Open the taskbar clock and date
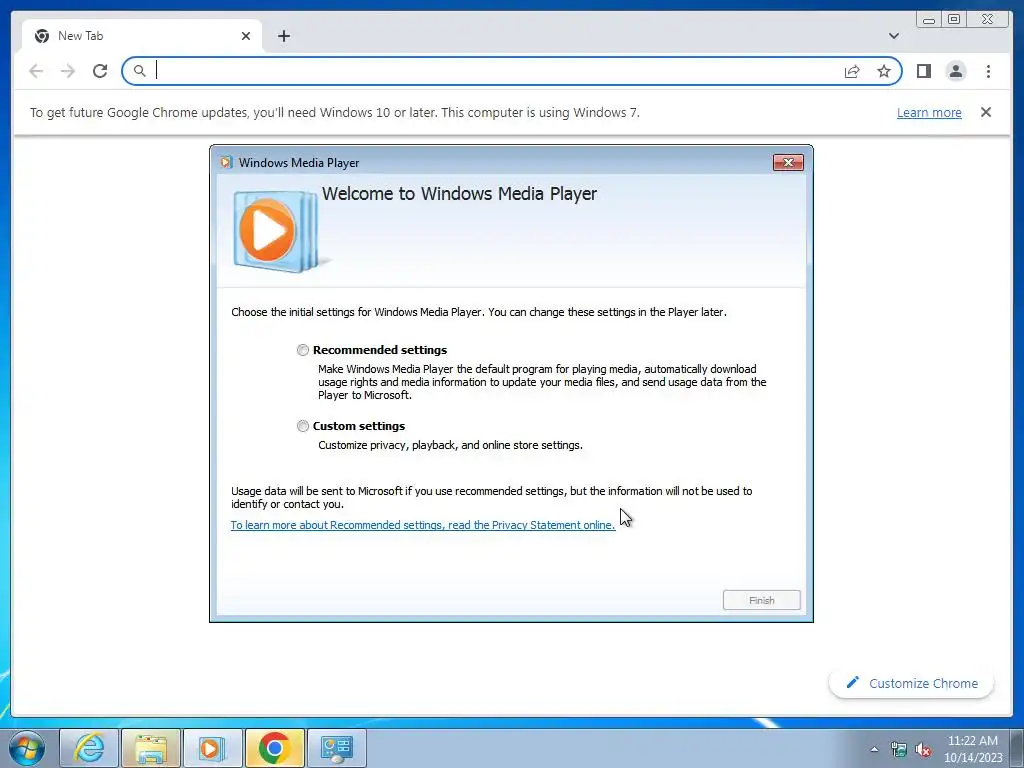 pyautogui.click(x=972, y=749)
